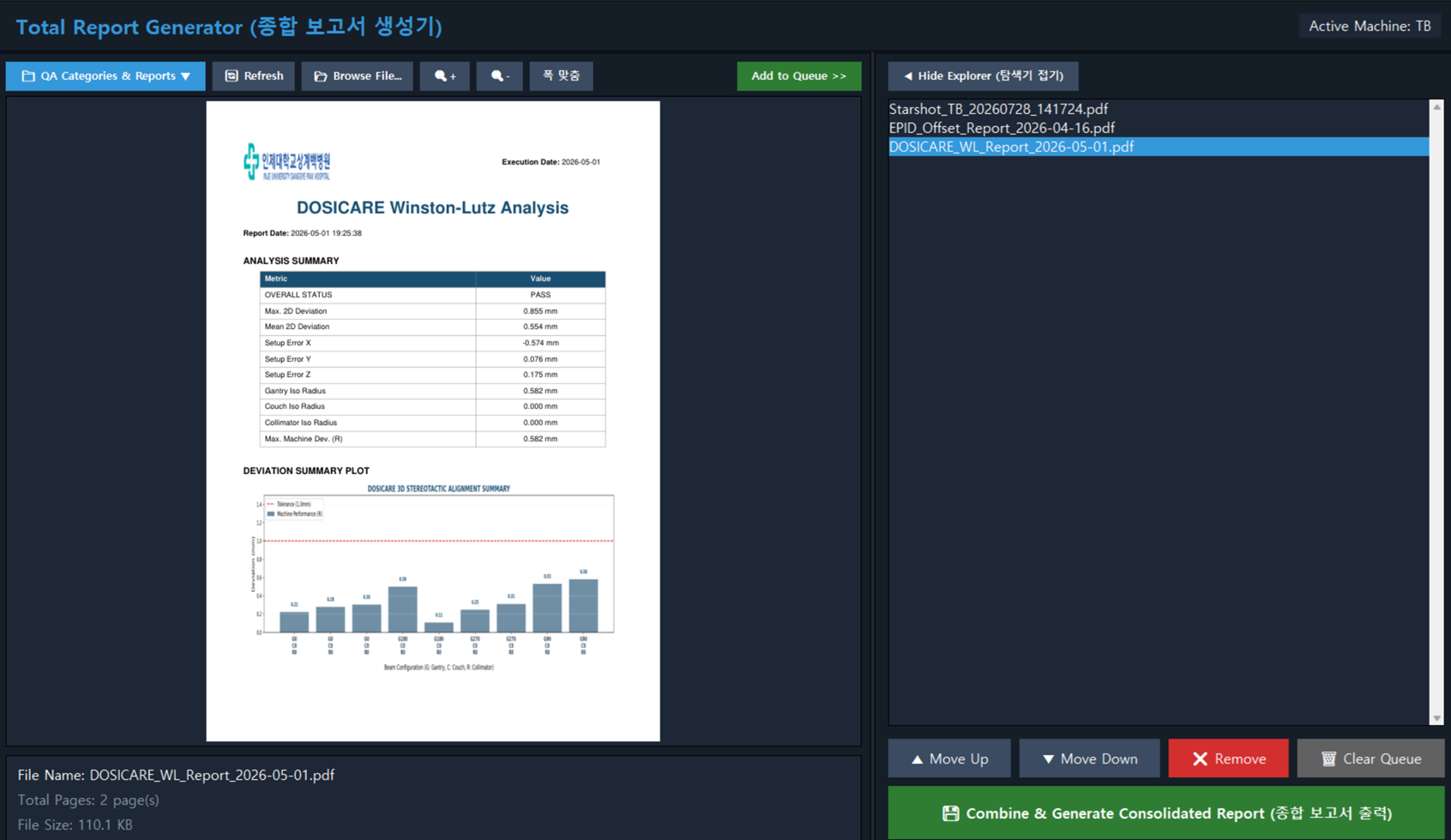The width and height of the screenshot is (1451, 840).
Task: Click the down triangle icon on Move Down
Action: (x=1048, y=759)
